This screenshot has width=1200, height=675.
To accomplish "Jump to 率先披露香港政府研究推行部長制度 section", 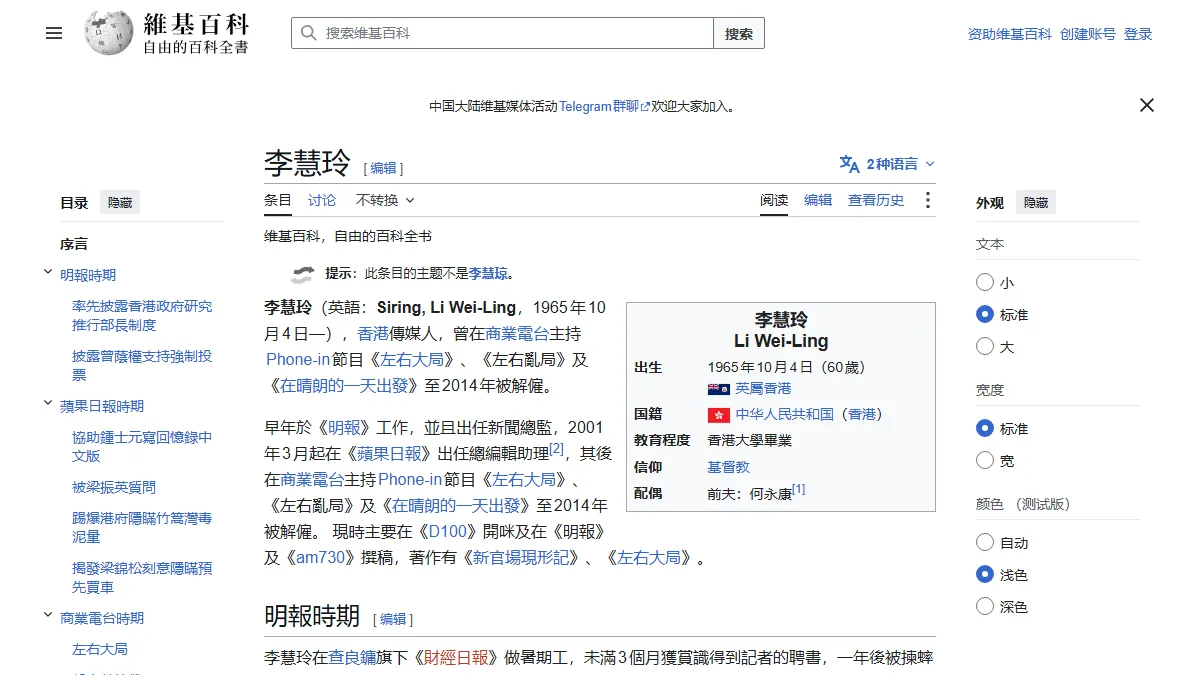I will pos(142,315).
